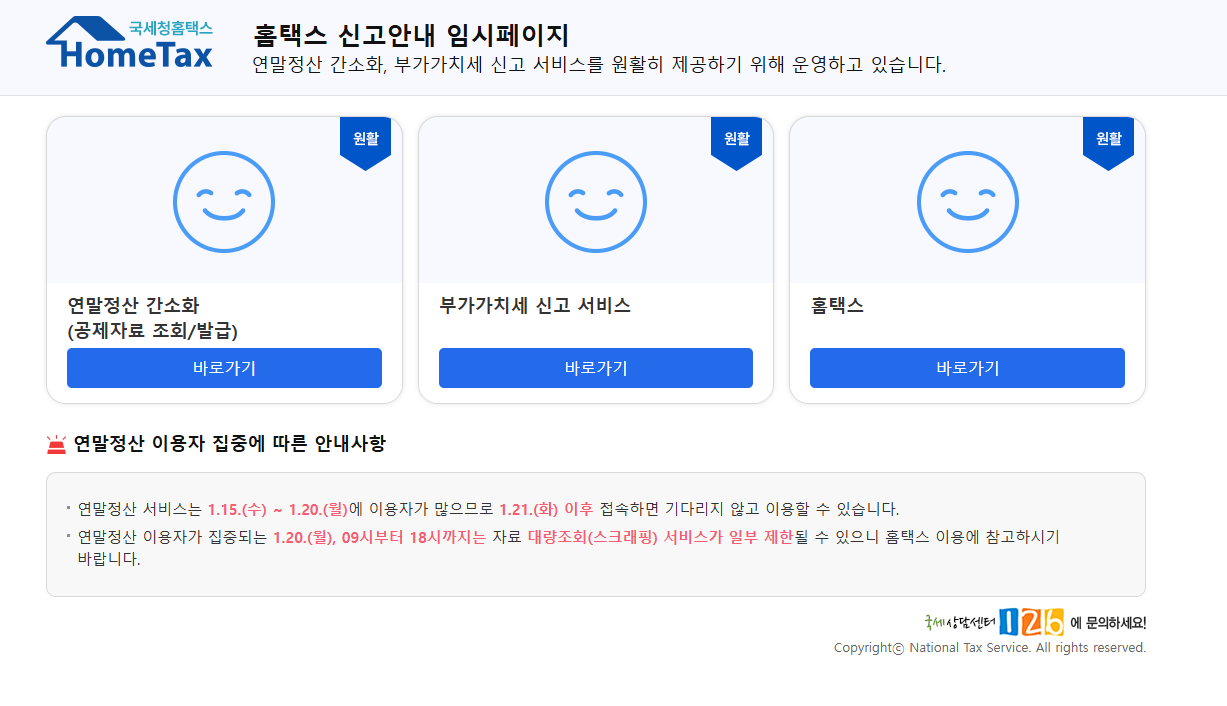Click card title 연말정산 간소화 (공제자료 조회/발급)
Screen dimensions: 1227x706
coord(153,318)
